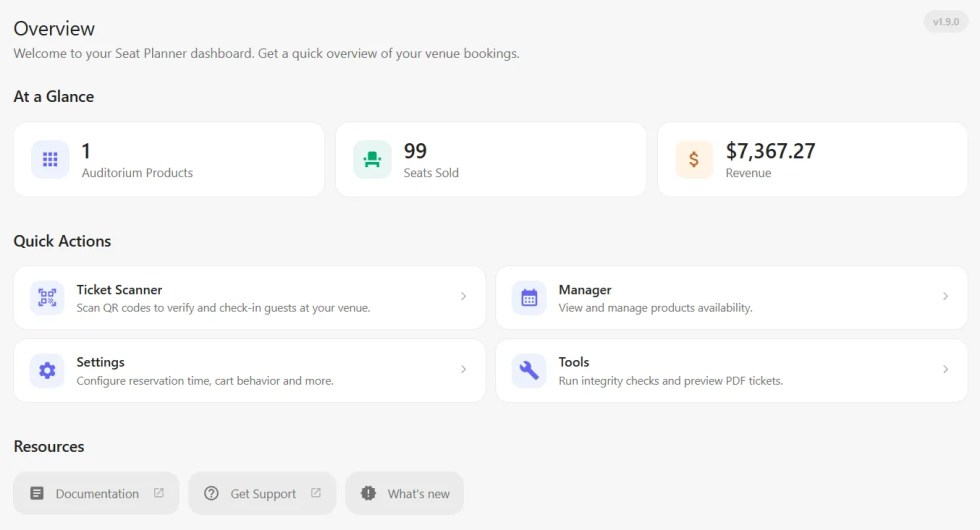Click the Manager calendar icon
The width and height of the screenshot is (980, 530).
pos(529,298)
